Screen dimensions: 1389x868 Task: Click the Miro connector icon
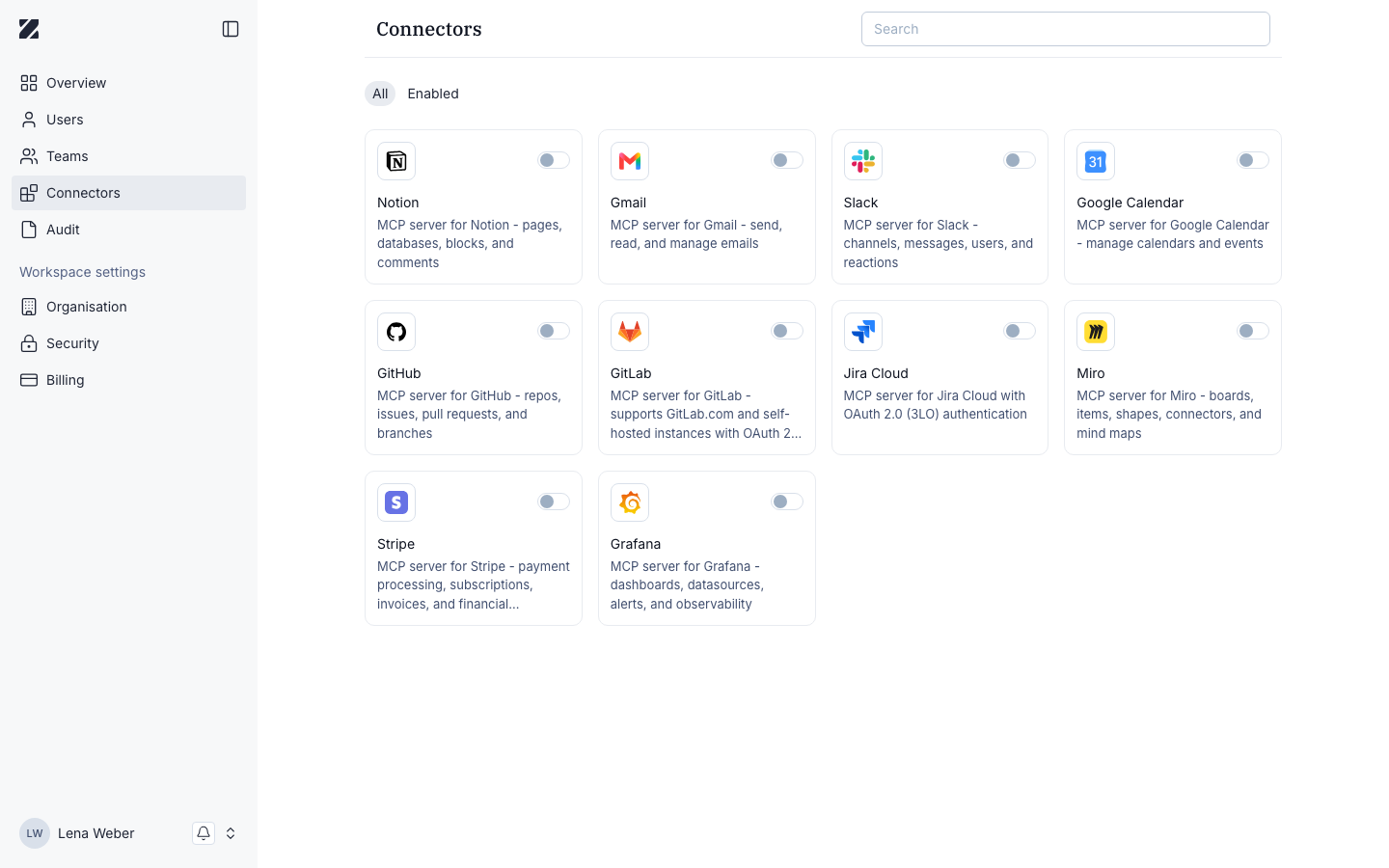click(x=1096, y=332)
